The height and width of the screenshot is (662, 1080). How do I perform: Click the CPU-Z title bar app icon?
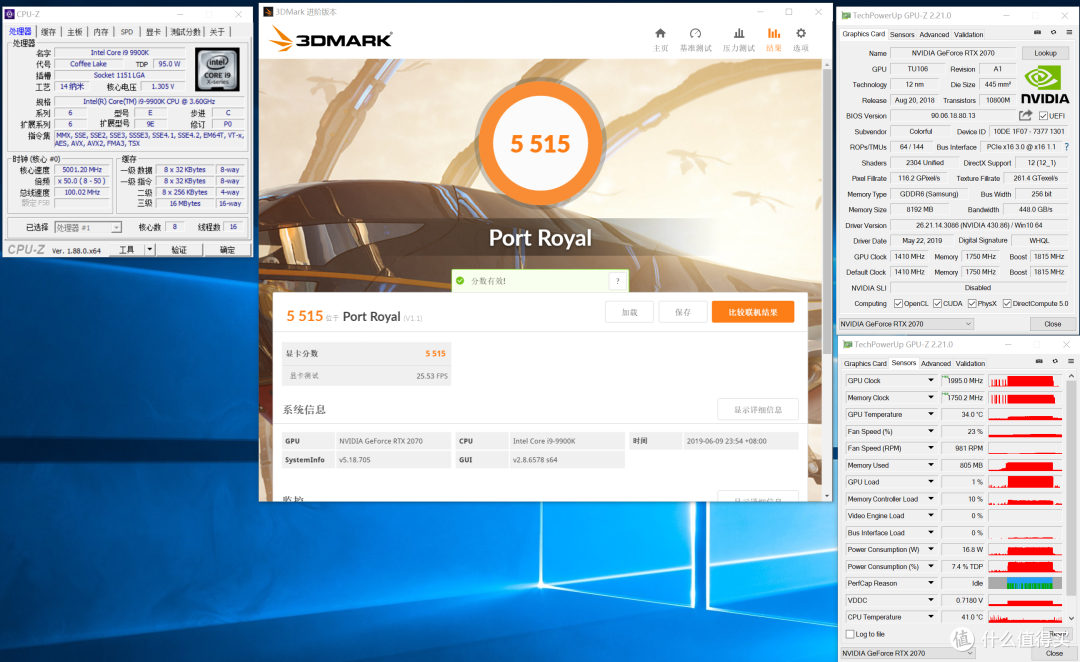(10, 14)
